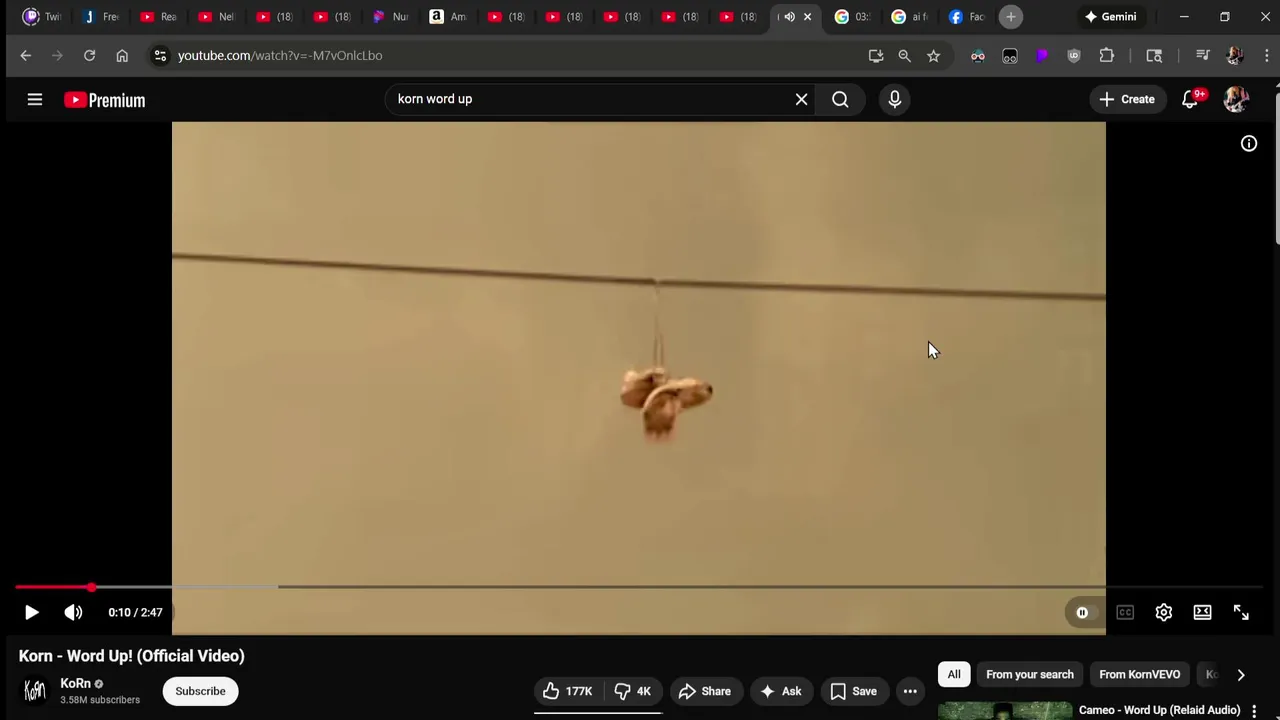Screen dimensions: 1280x720
Task: Subscribe to the KoRn channel
Action: (x=200, y=691)
